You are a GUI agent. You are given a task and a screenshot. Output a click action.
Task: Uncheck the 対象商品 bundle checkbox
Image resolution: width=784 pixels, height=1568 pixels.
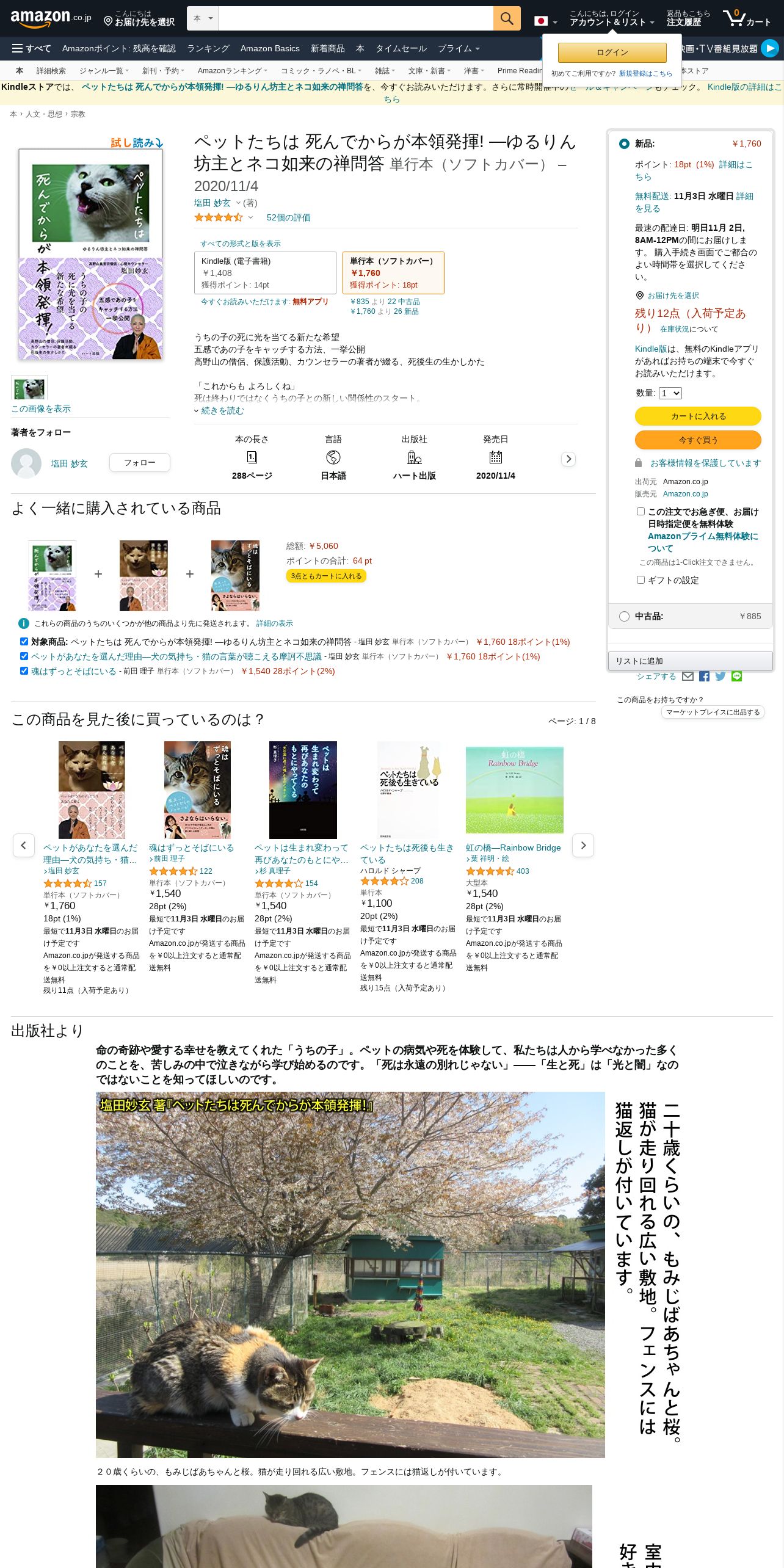point(24,641)
